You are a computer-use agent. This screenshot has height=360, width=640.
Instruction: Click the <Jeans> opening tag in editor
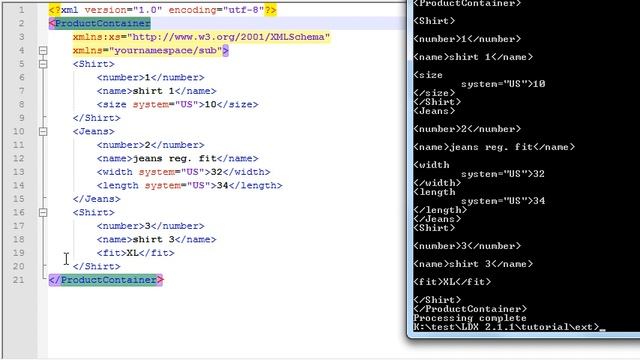(x=93, y=131)
